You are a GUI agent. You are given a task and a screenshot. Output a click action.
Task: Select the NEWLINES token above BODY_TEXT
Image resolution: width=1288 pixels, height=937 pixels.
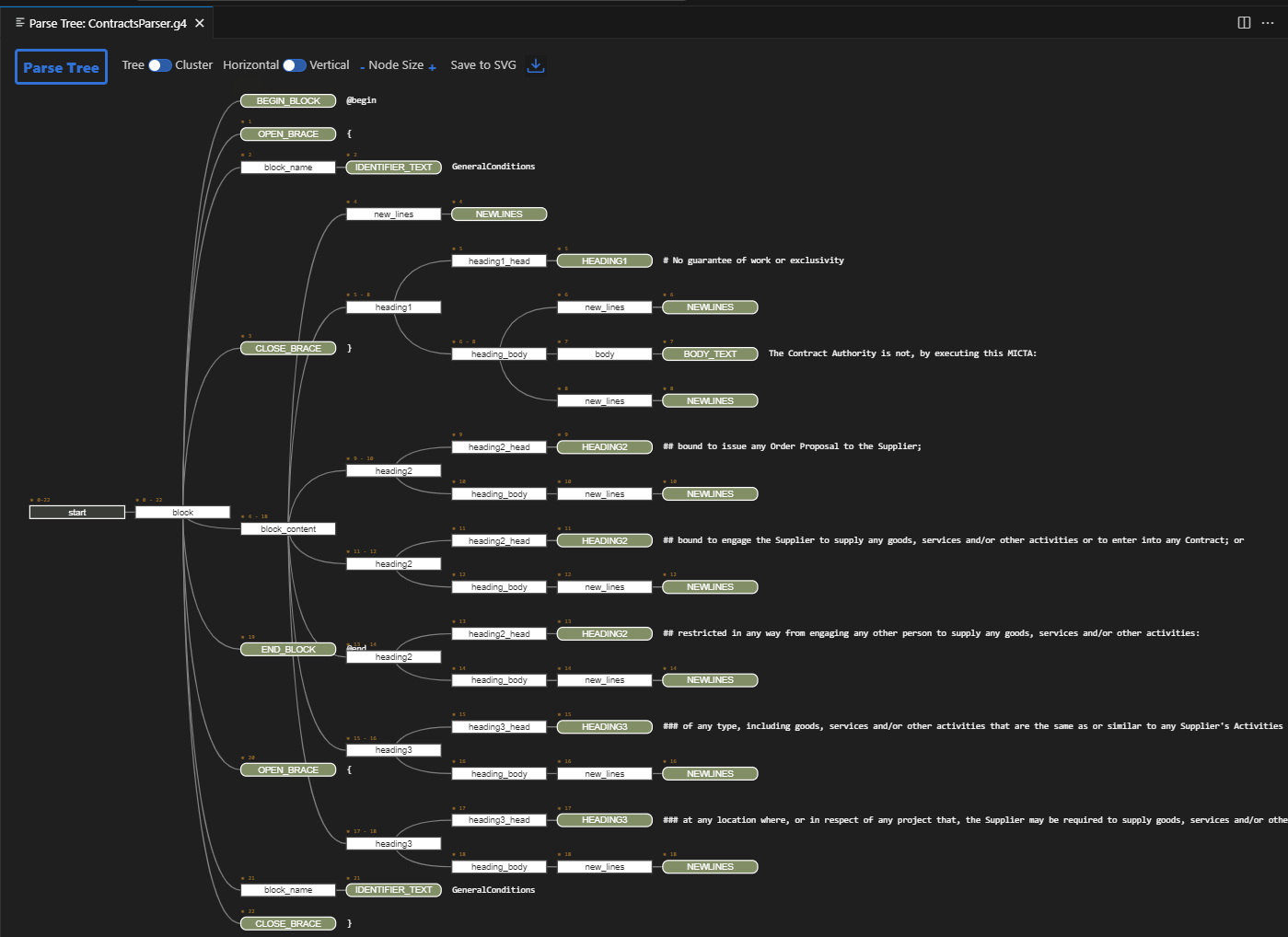coord(710,307)
